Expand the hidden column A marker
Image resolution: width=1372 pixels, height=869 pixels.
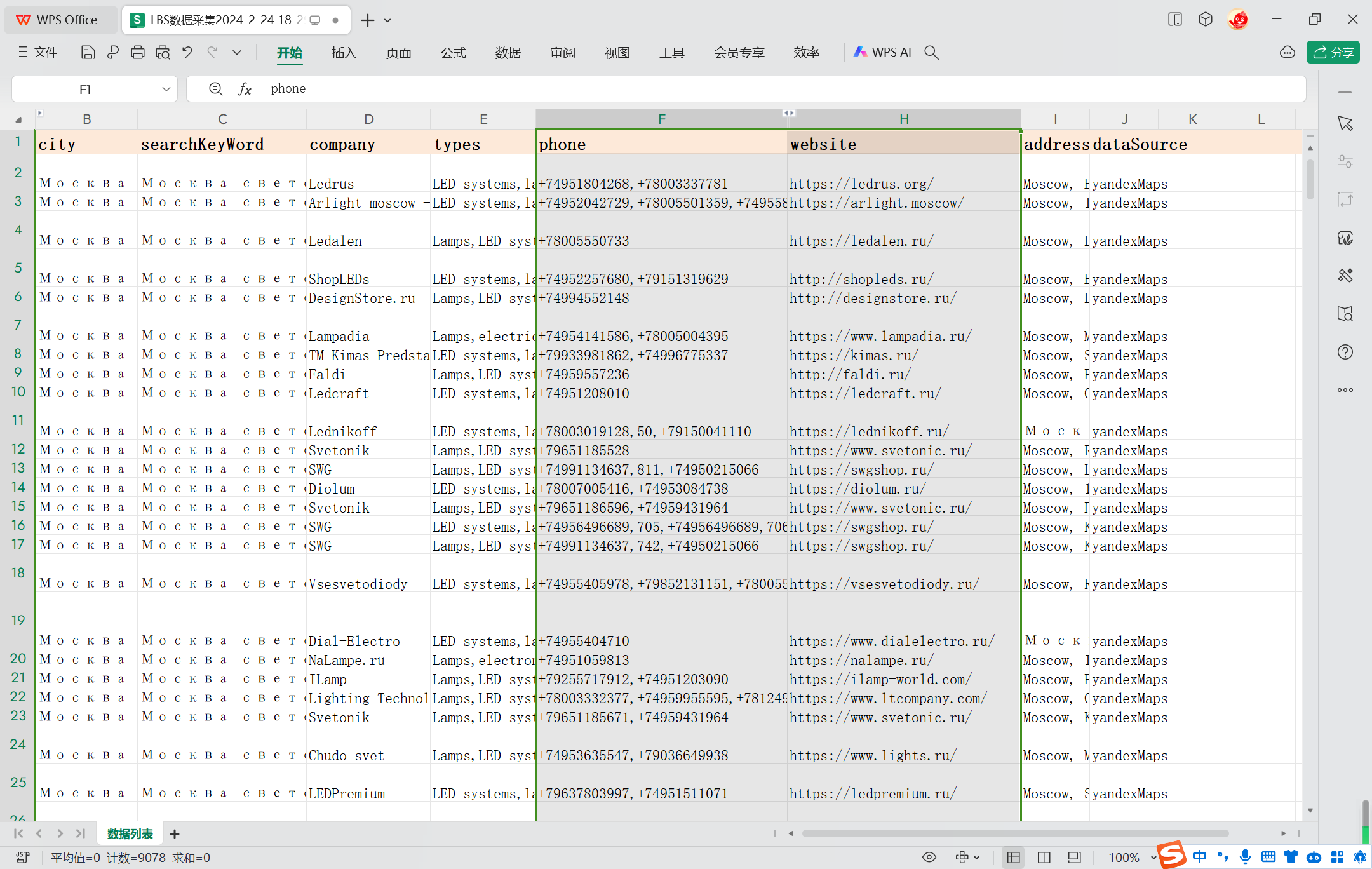point(39,113)
